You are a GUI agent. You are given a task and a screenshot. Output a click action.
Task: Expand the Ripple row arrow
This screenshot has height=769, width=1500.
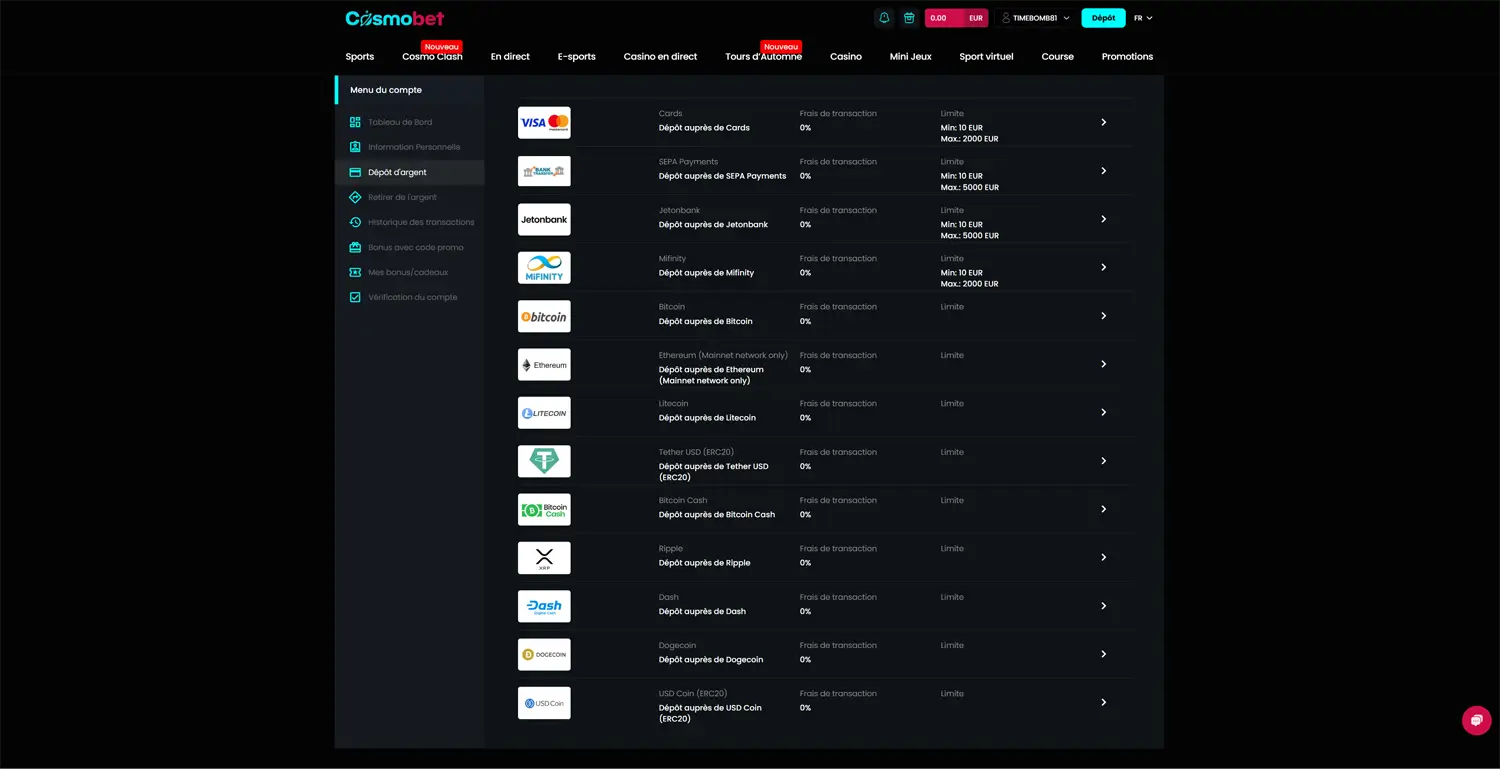(x=1103, y=558)
